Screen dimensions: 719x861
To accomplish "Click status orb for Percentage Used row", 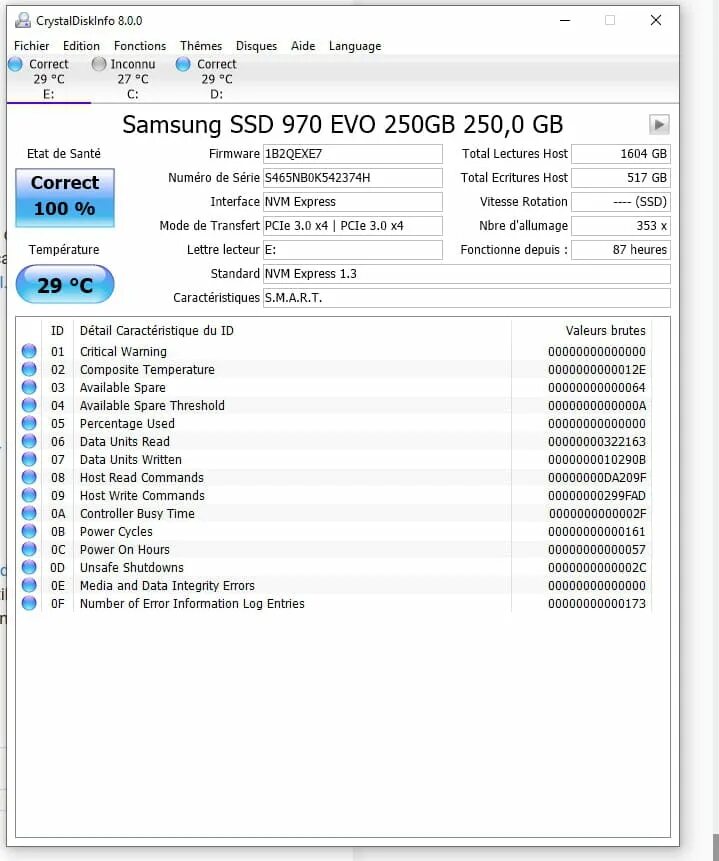I will (x=29, y=423).
